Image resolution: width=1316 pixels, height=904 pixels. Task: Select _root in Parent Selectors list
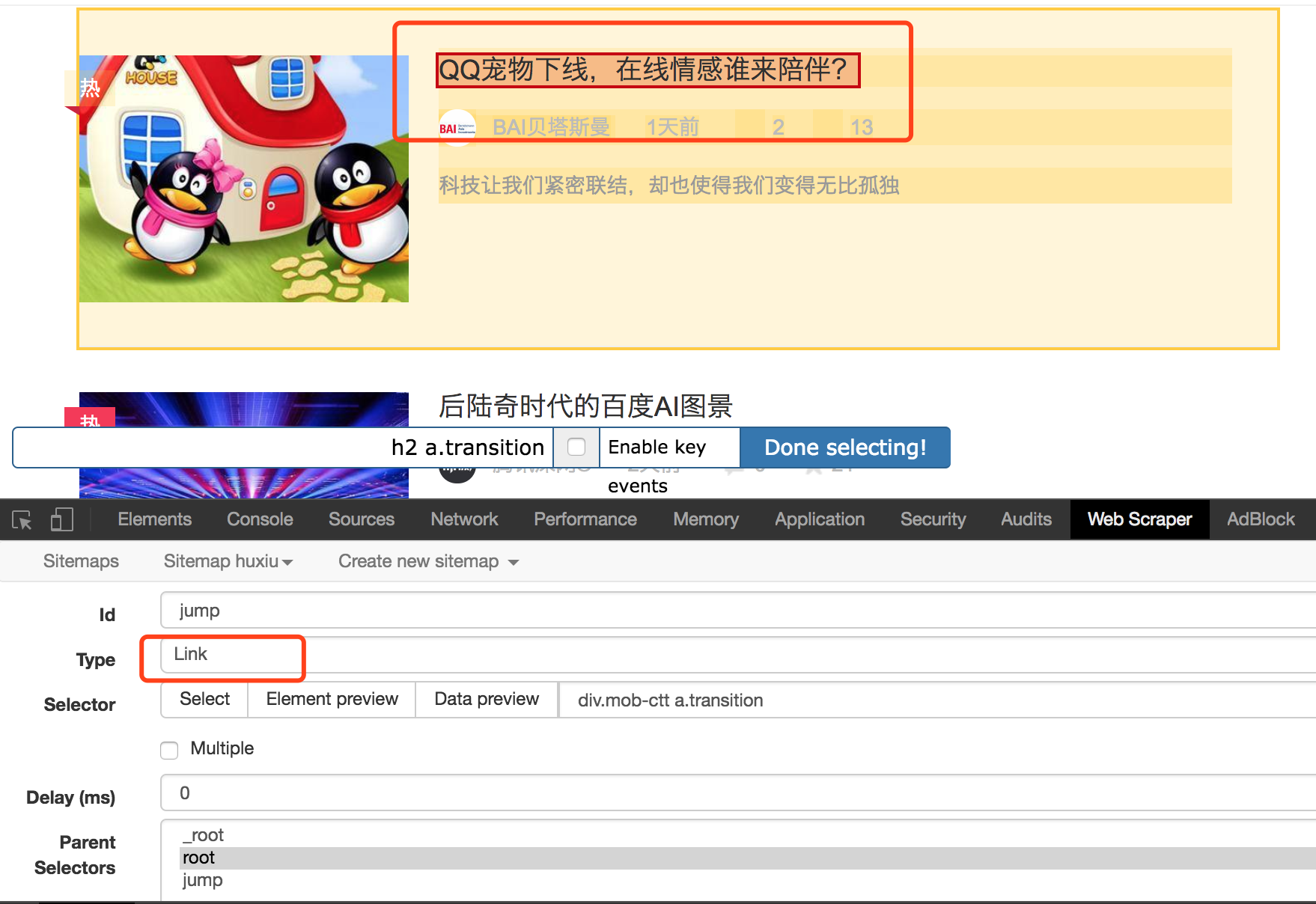click(747, 835)
